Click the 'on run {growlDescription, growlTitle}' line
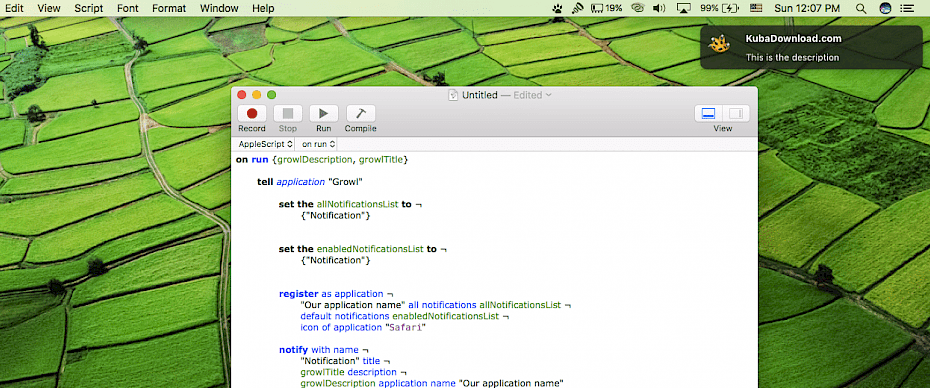 coord(322,160)
